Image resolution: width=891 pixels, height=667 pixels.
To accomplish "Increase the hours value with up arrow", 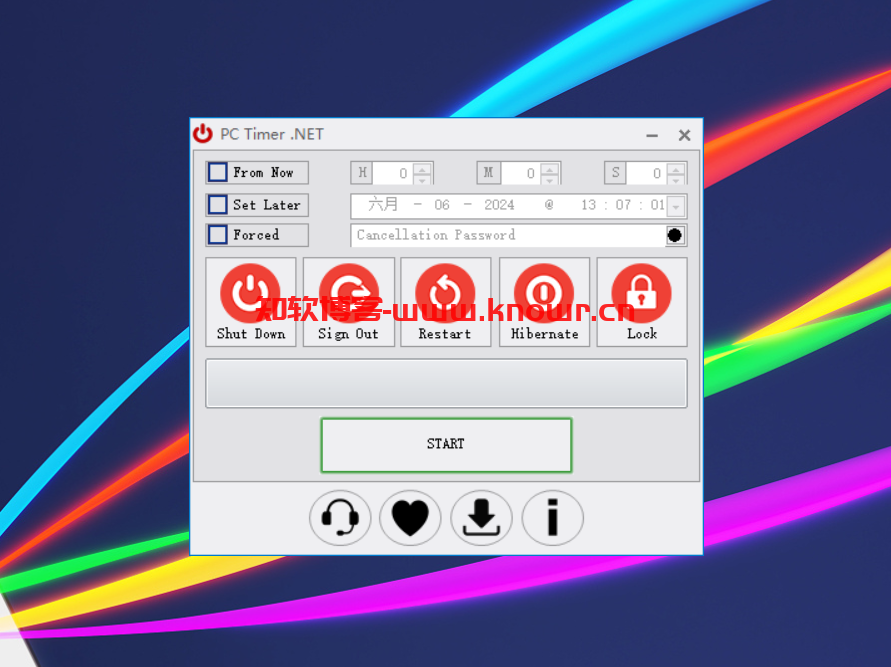I will click(422, 168).
